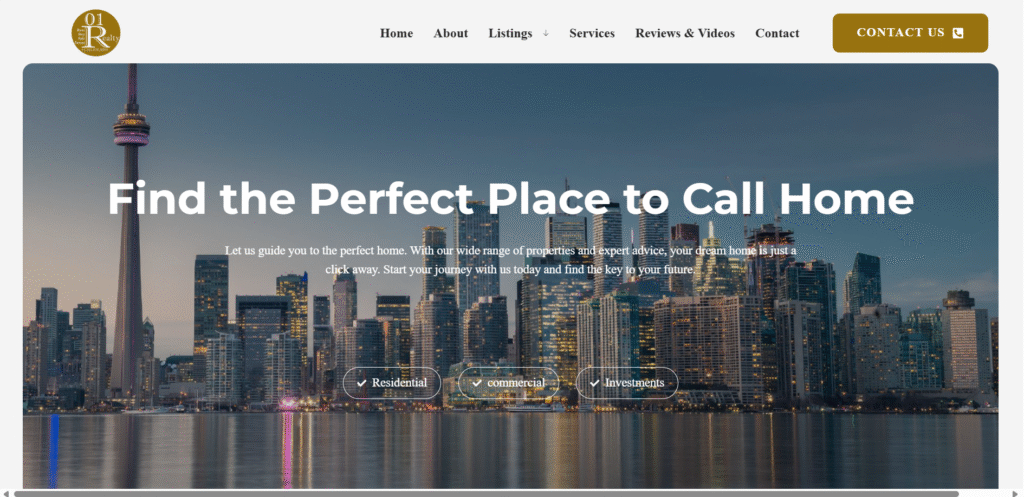Open the About page
This screenshot has width=1024, height=497.
pos(451,33)
